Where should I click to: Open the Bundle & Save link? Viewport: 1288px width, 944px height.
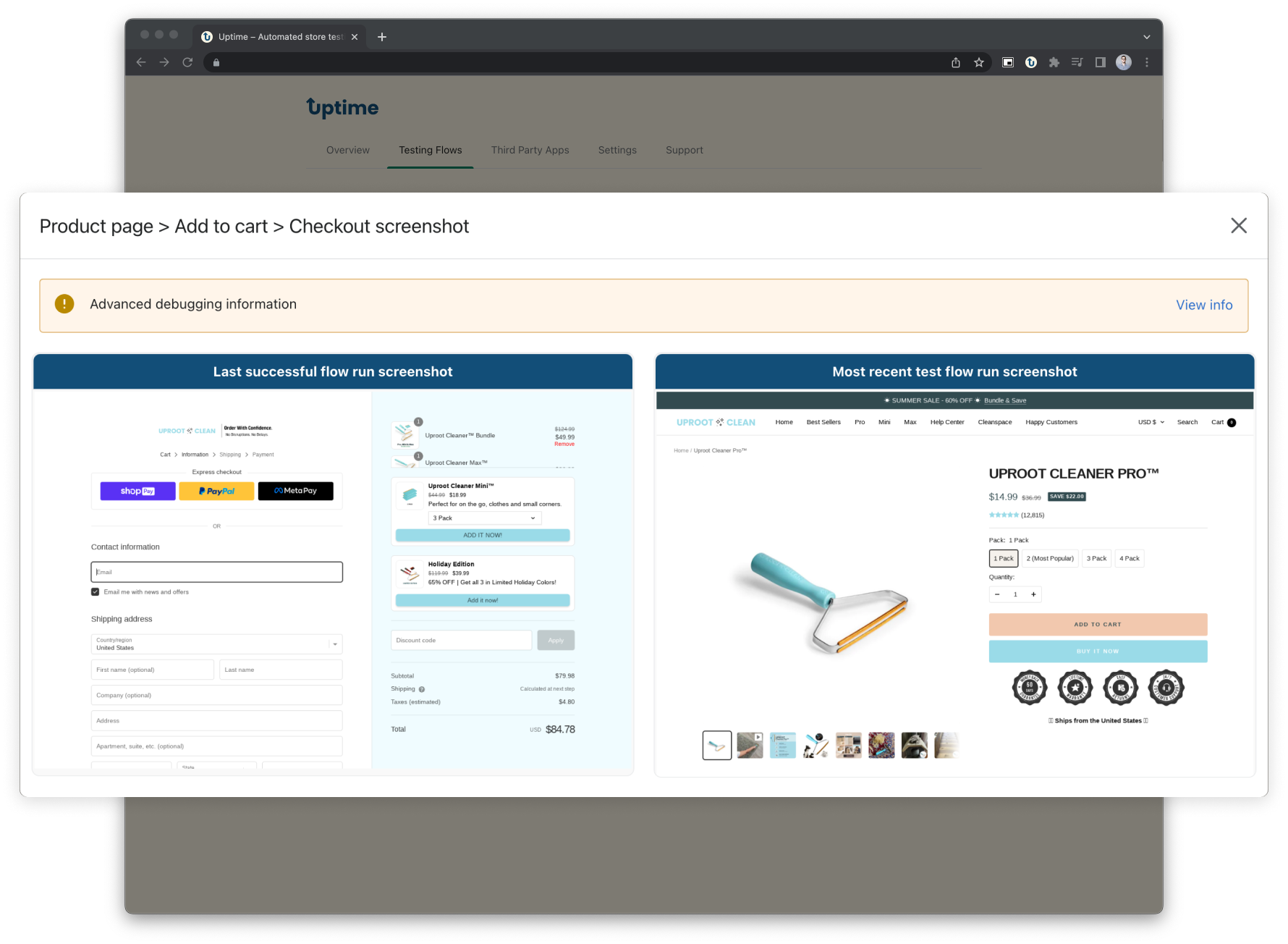(x=1005, y=400)
